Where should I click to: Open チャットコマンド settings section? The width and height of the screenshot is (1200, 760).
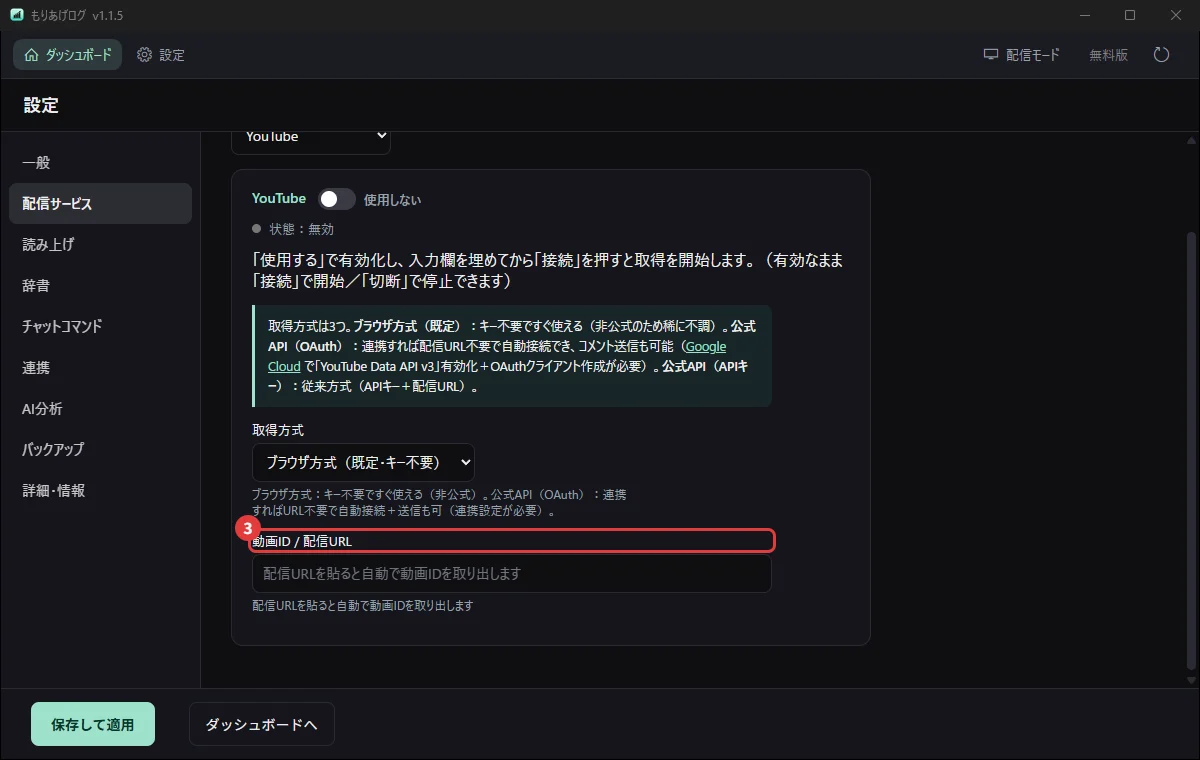[100, 326]
